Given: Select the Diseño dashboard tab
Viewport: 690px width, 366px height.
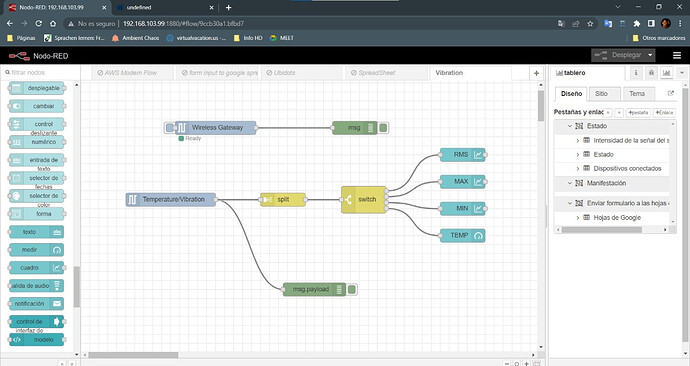Looking at the screenshot, I should point(571,94).
